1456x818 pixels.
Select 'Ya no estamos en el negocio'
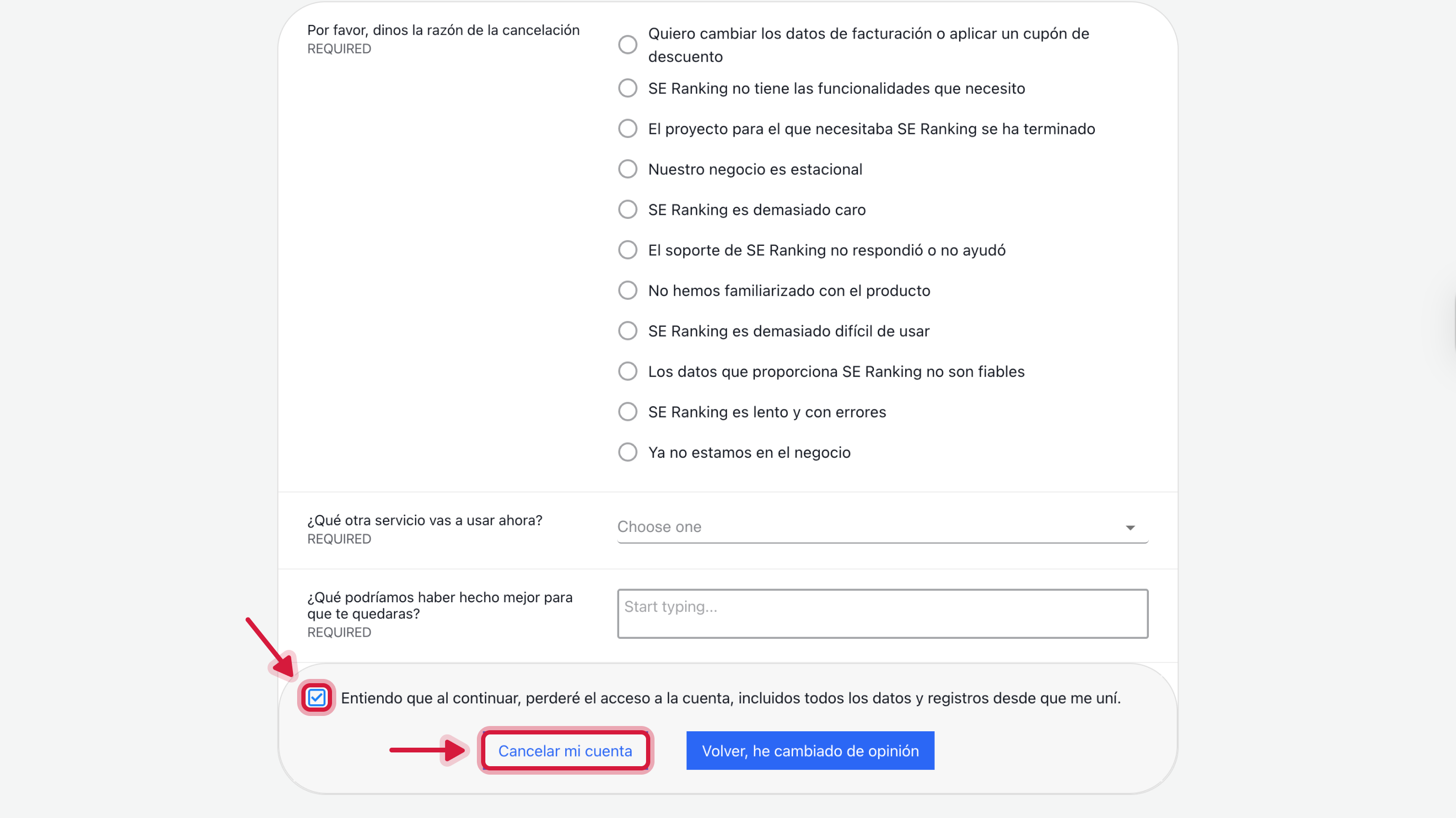click(628, 452)
